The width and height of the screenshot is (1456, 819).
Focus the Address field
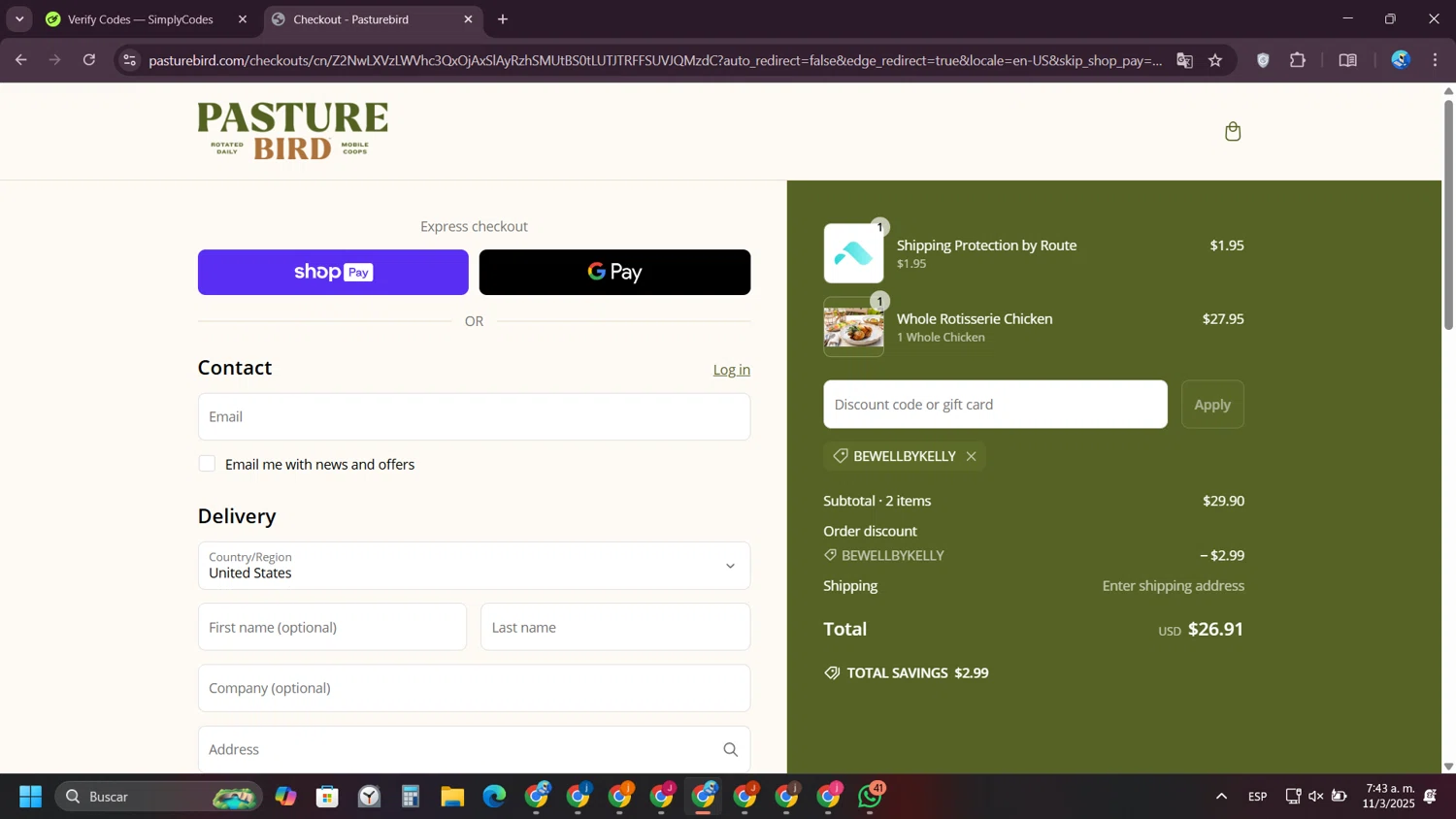click(474, 749)
